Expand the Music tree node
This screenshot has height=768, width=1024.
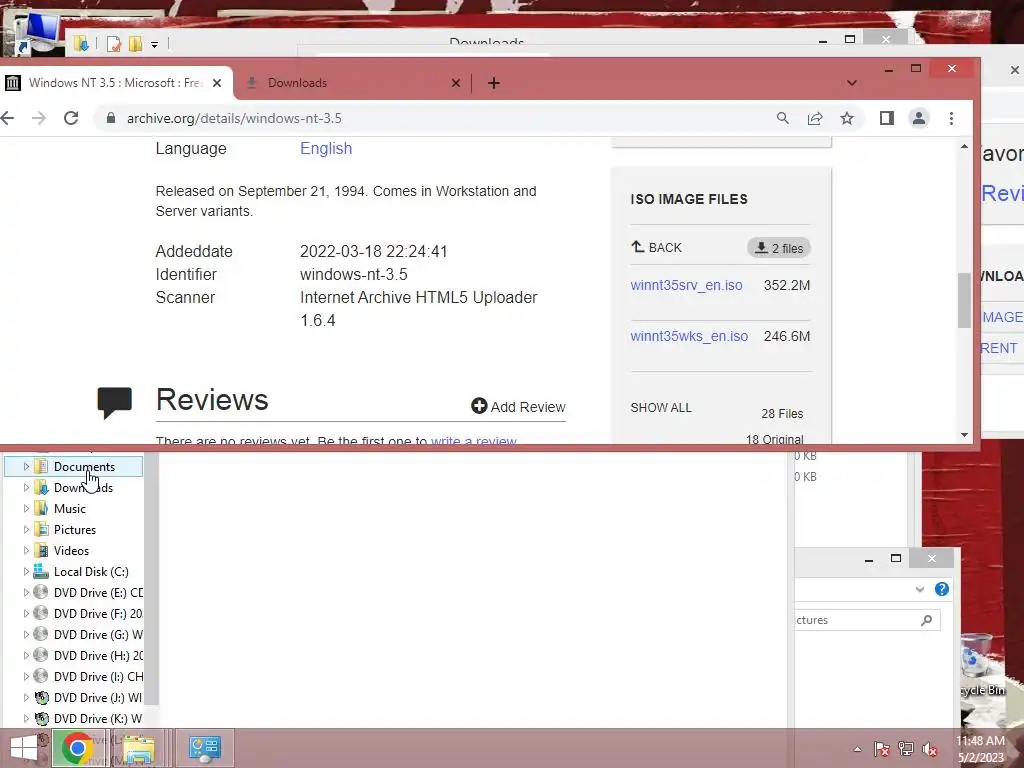(26, 509)
